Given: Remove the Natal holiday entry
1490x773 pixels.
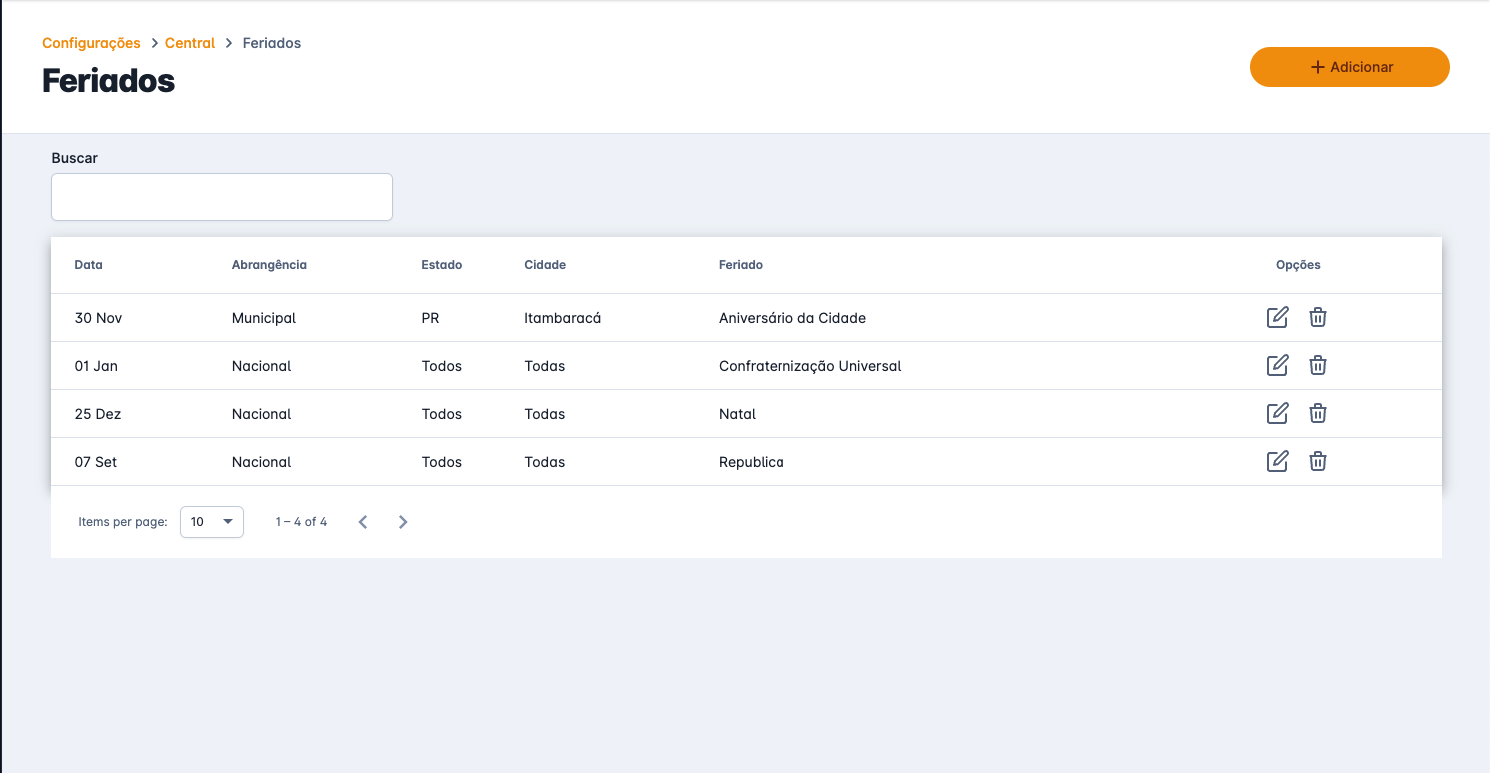Looking at the screenshot, I should [x=1318, y=414].
